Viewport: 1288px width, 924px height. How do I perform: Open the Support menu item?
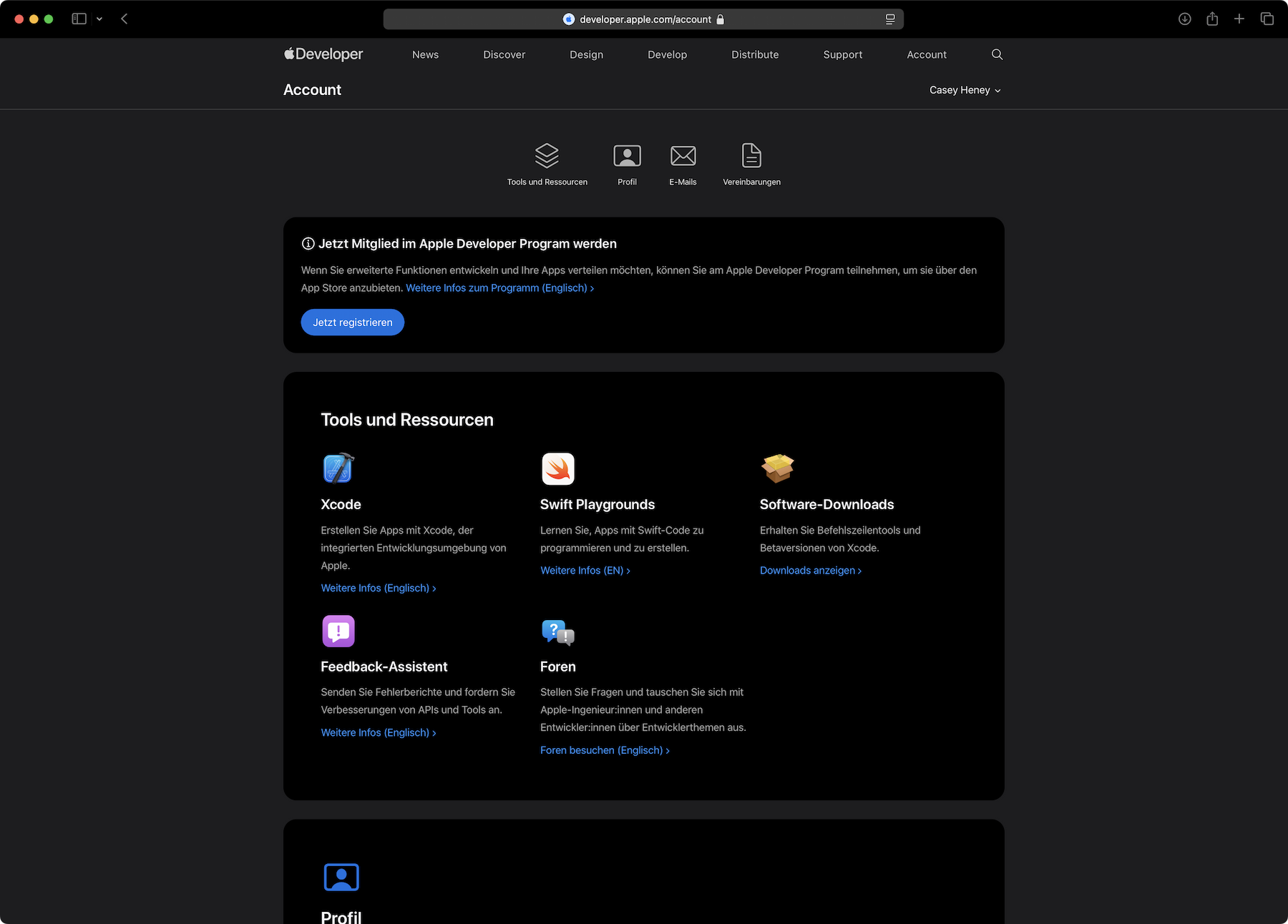843,54
